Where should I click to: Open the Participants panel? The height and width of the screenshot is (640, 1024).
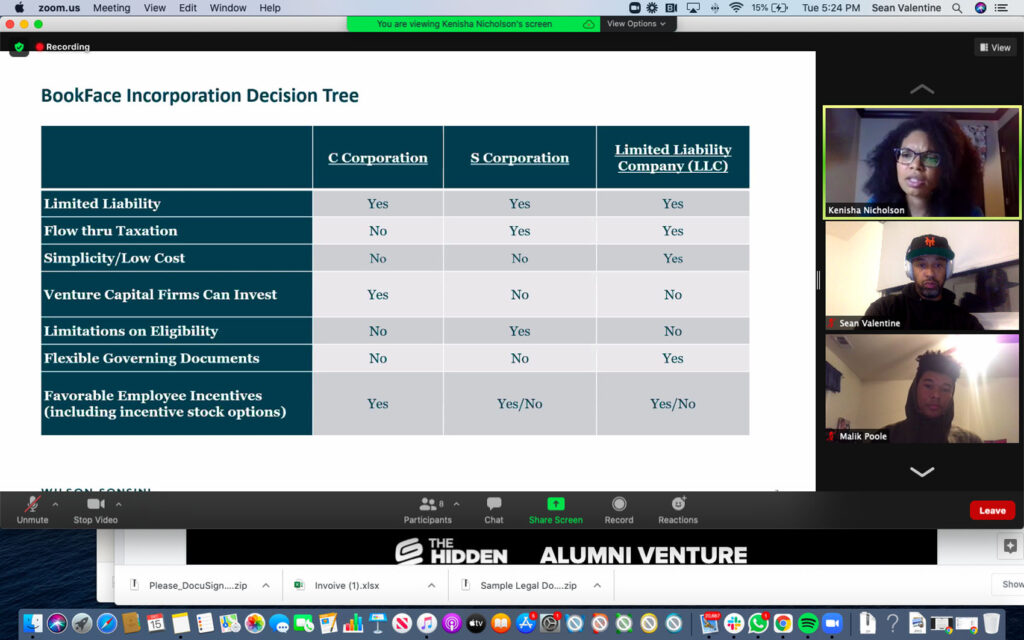click(x=428, y=505)
